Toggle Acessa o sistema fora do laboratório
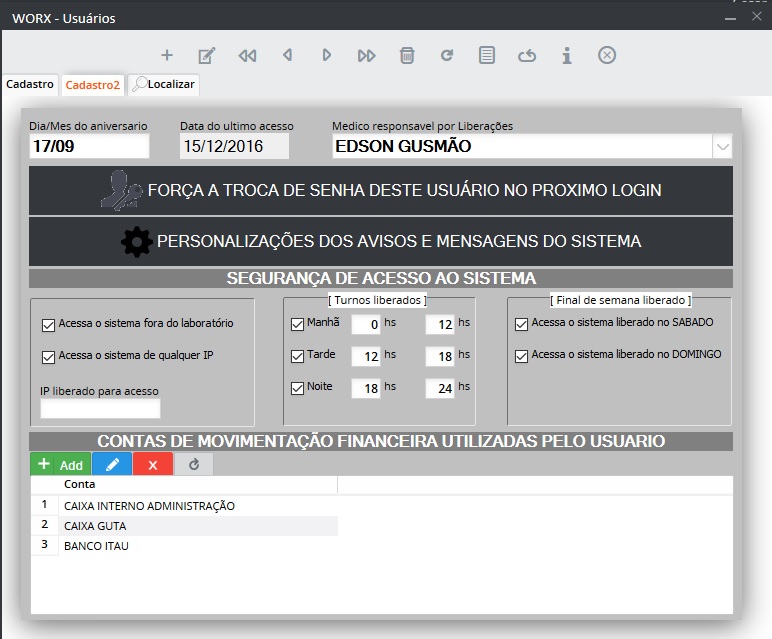 (x=48, y=325)
